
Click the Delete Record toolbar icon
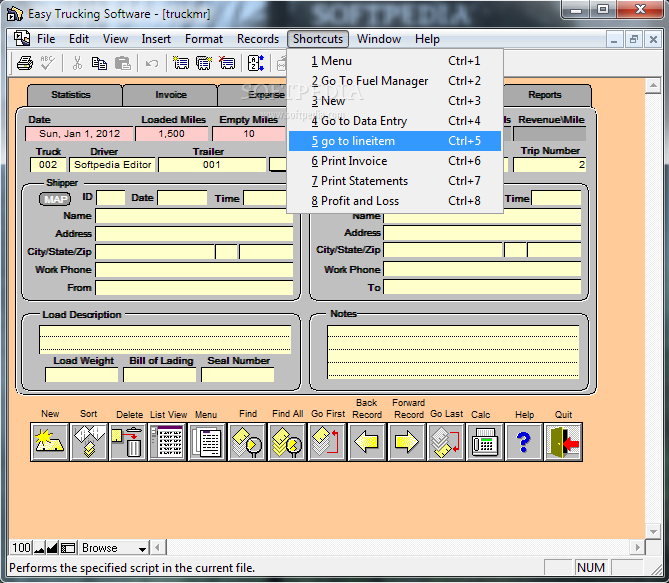point(227,63)
